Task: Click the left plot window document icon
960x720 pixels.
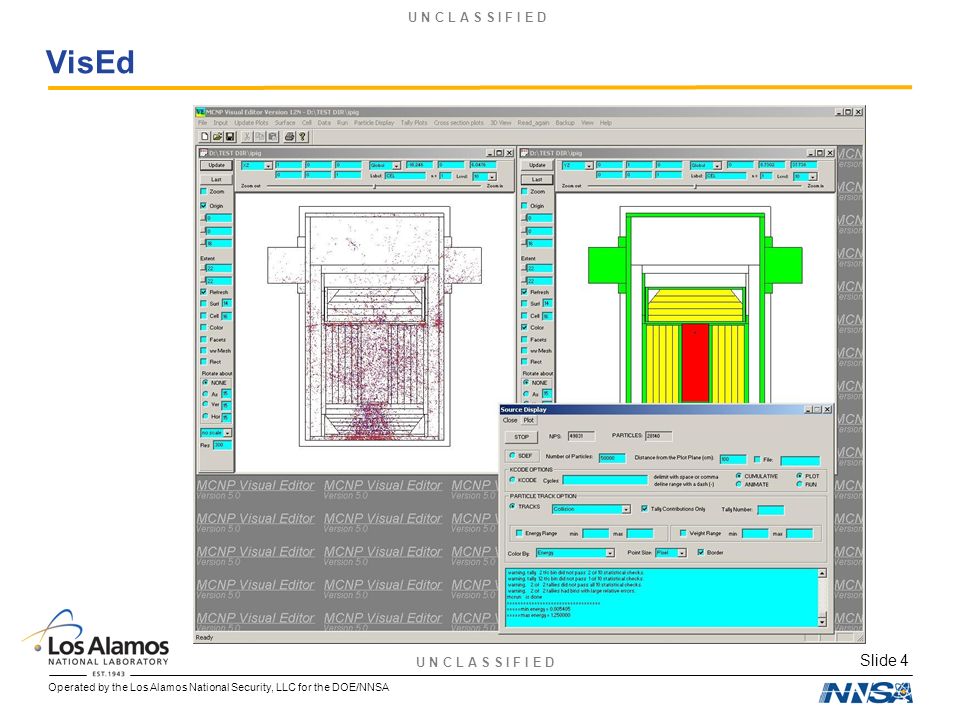Action: 203,153
